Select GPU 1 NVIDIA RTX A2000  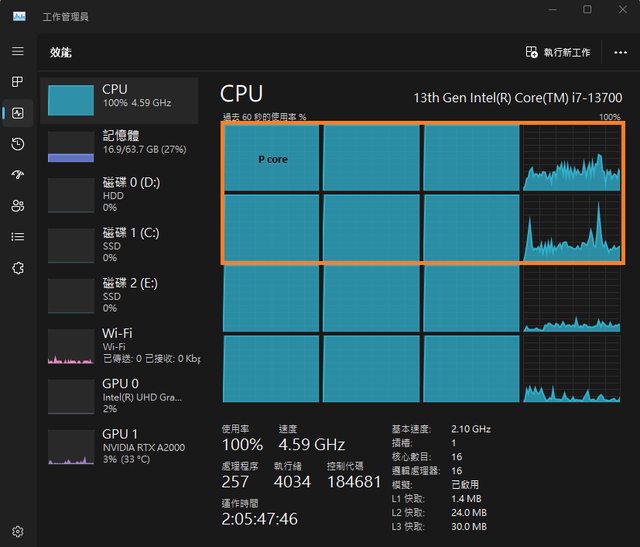[x=120, y=446]
